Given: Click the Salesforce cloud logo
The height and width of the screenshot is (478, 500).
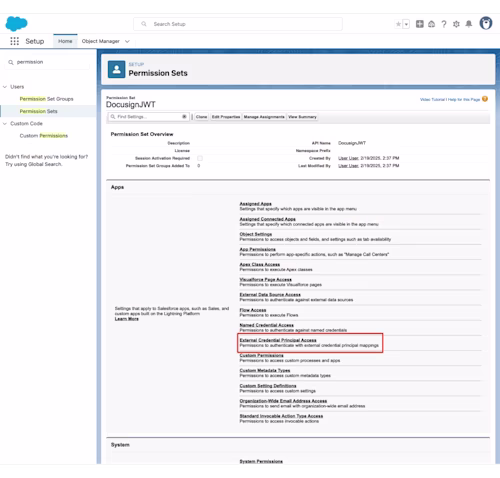Looking at the screenshot, I should (x=16, y=24).
